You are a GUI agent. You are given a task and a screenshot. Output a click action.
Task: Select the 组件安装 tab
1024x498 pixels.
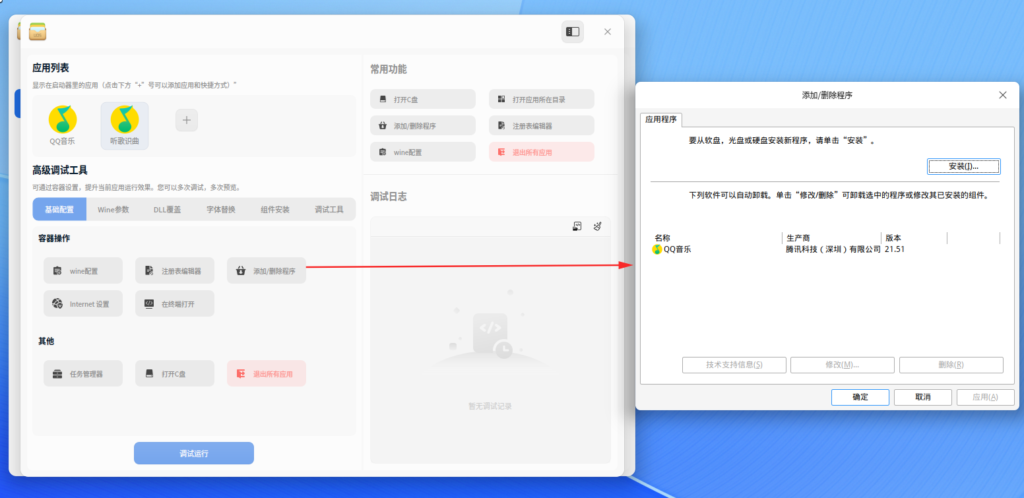[x=275, y=210]
